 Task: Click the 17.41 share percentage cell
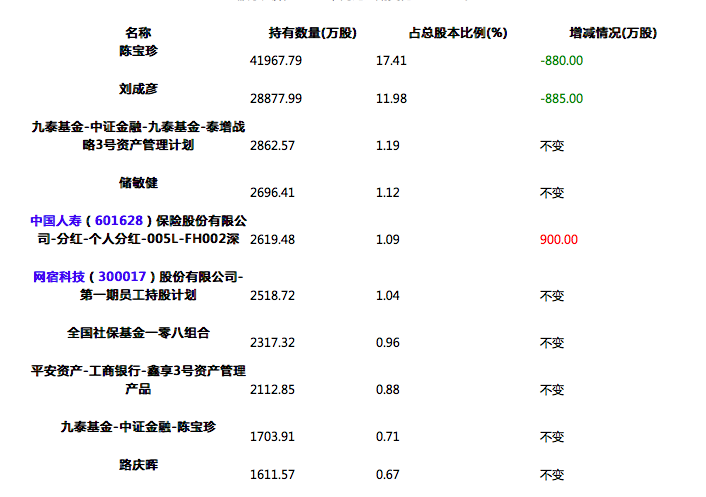pyautogui.click(x=390, y=61)
